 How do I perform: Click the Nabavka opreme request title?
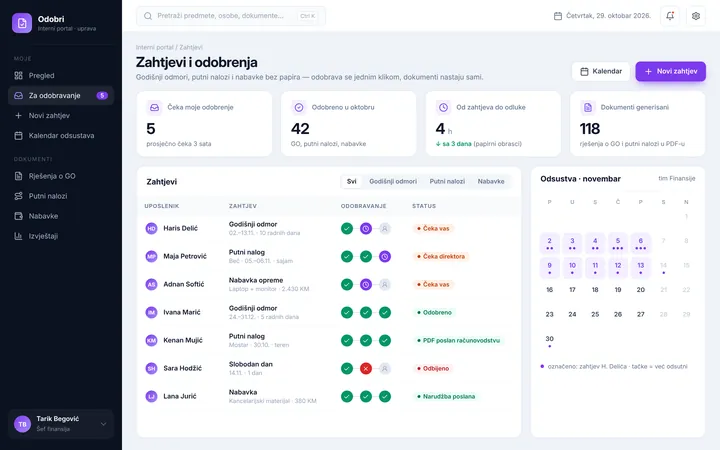click(x=256, y=280)
